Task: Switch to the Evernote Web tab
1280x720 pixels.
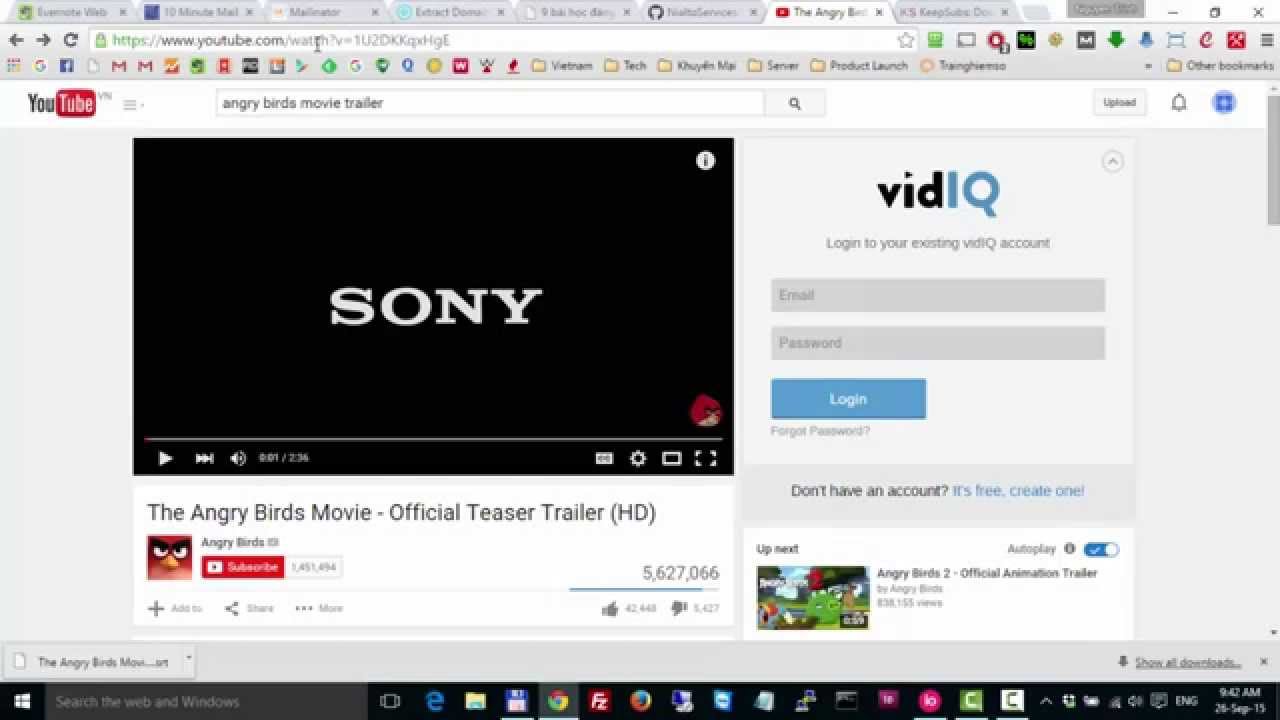Action: click(x=72, y=12)
